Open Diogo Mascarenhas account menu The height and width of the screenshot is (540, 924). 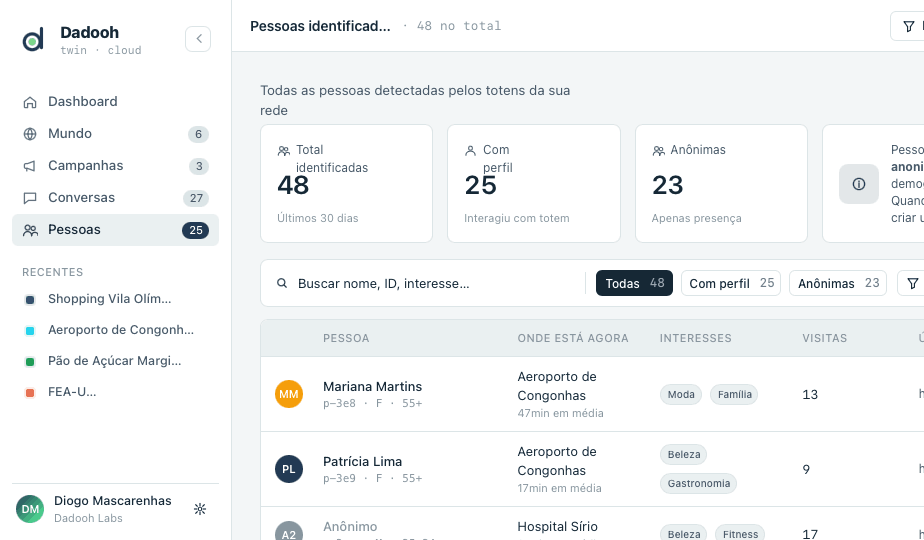(113, 509)
